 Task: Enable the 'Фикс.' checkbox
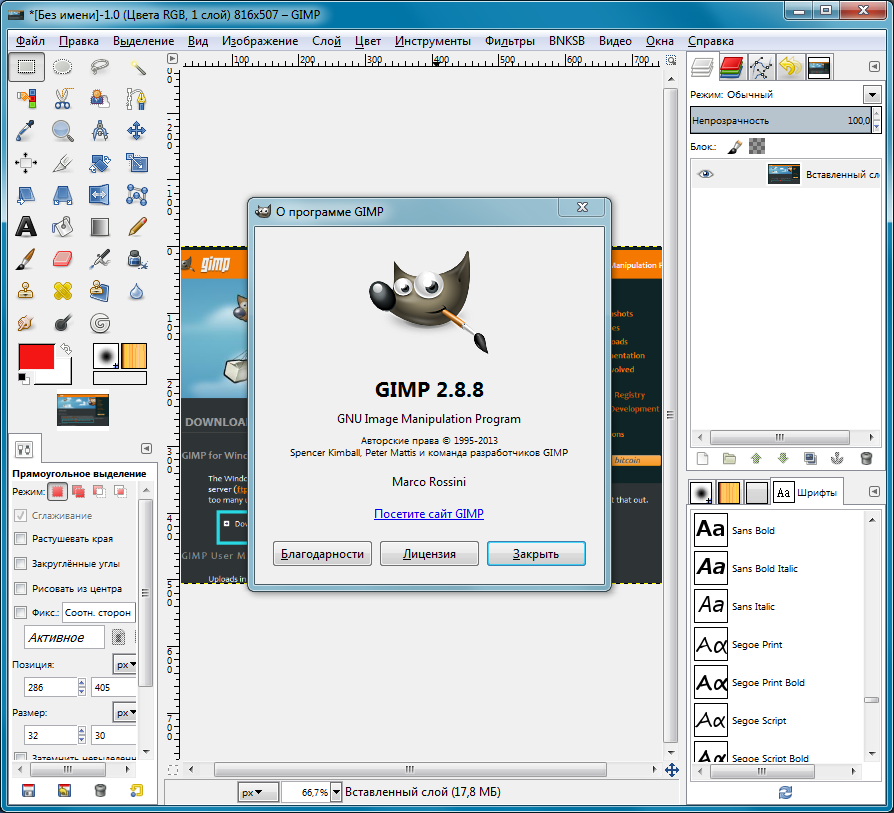pos(21,613)
